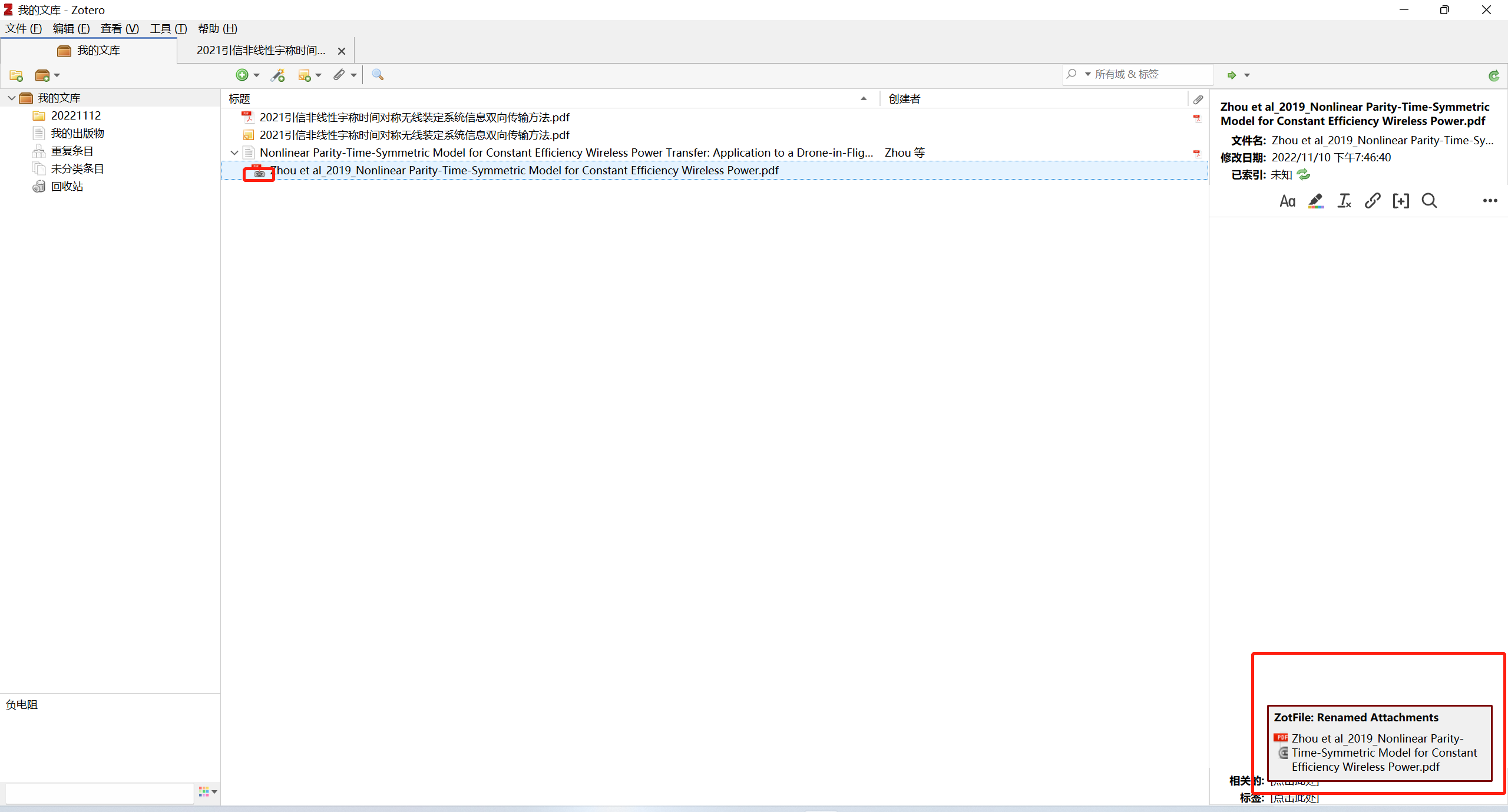The width and height of the screenshot is (1508, 812).
Task: Click the sync with zotero.org icon
Action: [x=1493, y=75]
